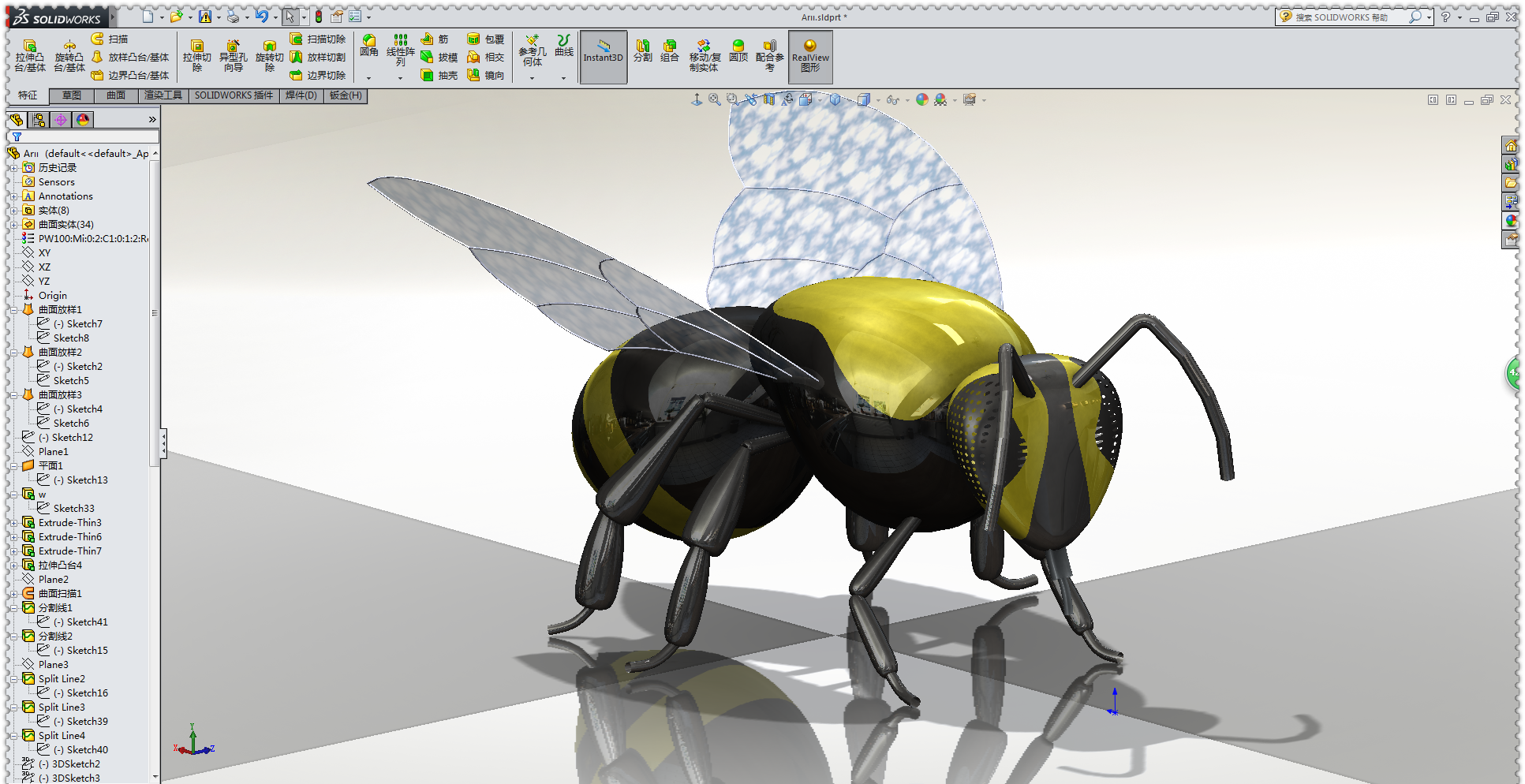The width and height of the screenshot is (1525, 784).
Task: Click the 移动/复制实体 move/copy bodies tool
Action: (705, 55)
